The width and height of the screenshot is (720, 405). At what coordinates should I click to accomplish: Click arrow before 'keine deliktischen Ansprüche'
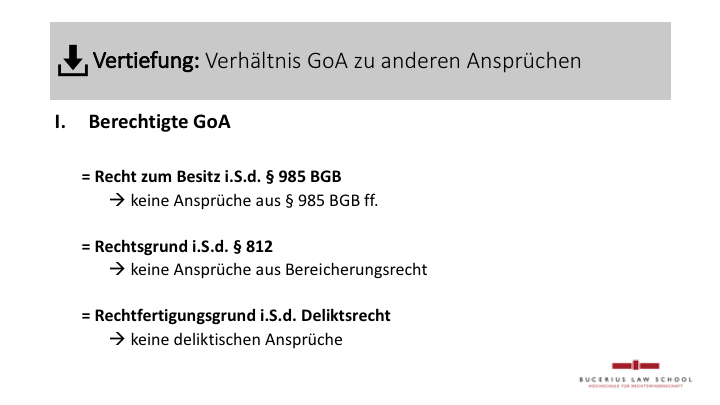(x=116, y=339)
